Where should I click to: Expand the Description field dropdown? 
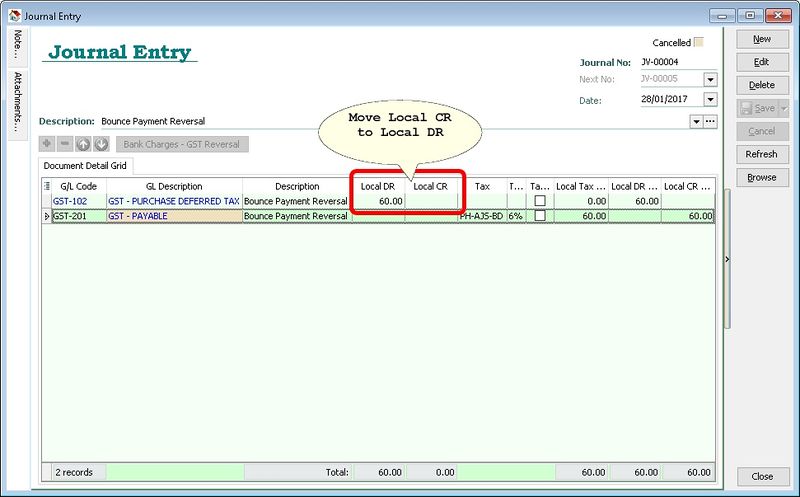coord(696,121)
